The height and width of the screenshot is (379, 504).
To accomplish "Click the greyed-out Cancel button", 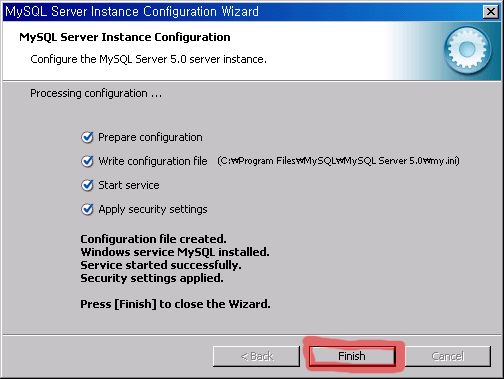I will 448,356.
